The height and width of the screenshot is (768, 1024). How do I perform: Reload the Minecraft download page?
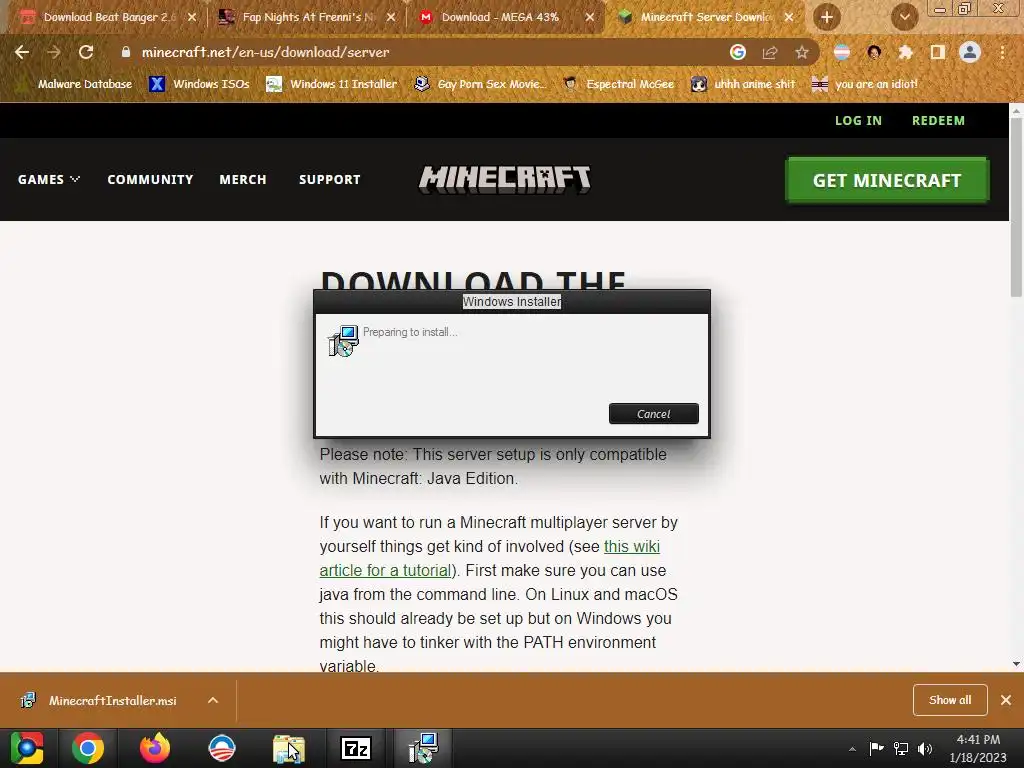[86, 52]
